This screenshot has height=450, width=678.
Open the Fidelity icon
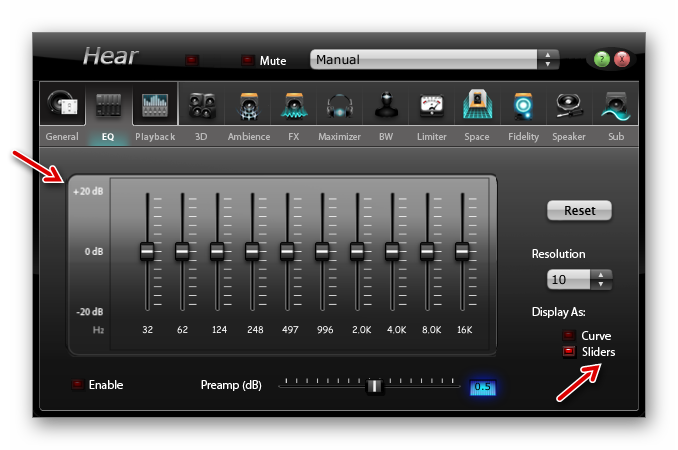pos(523,106)
